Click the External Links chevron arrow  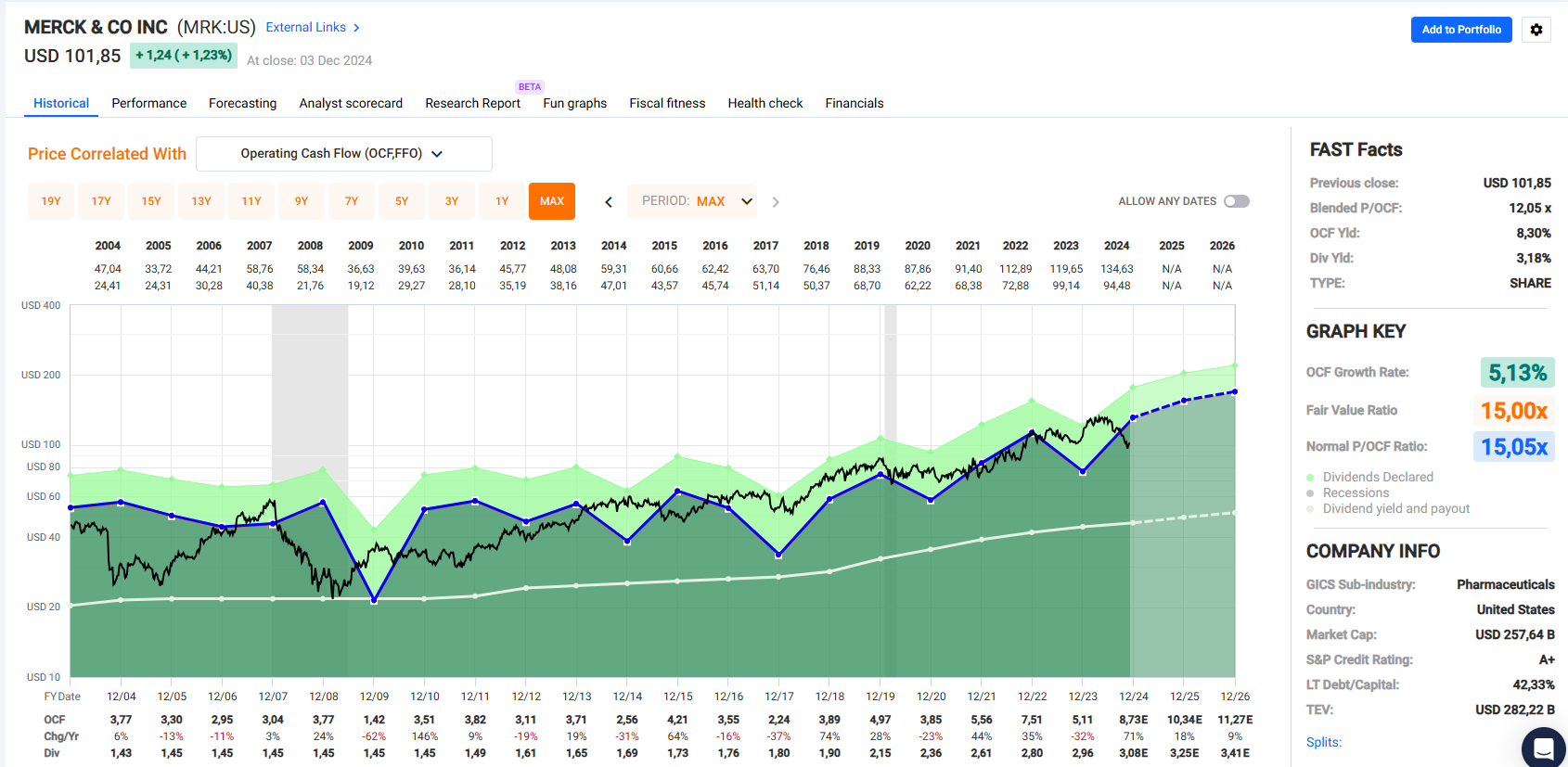pos(356,28)
